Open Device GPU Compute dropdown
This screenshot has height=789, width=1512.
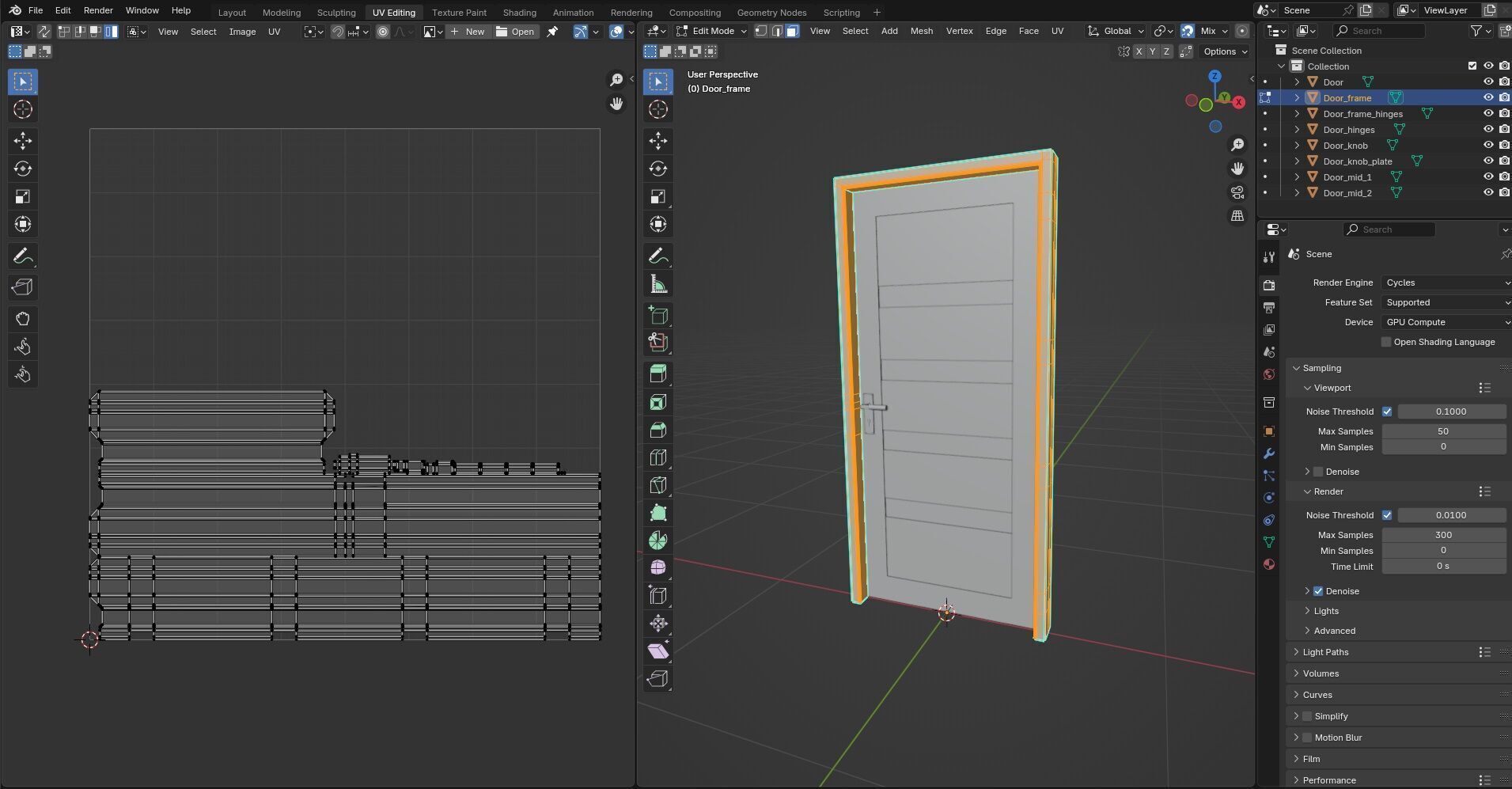[x=1446, y=322]
